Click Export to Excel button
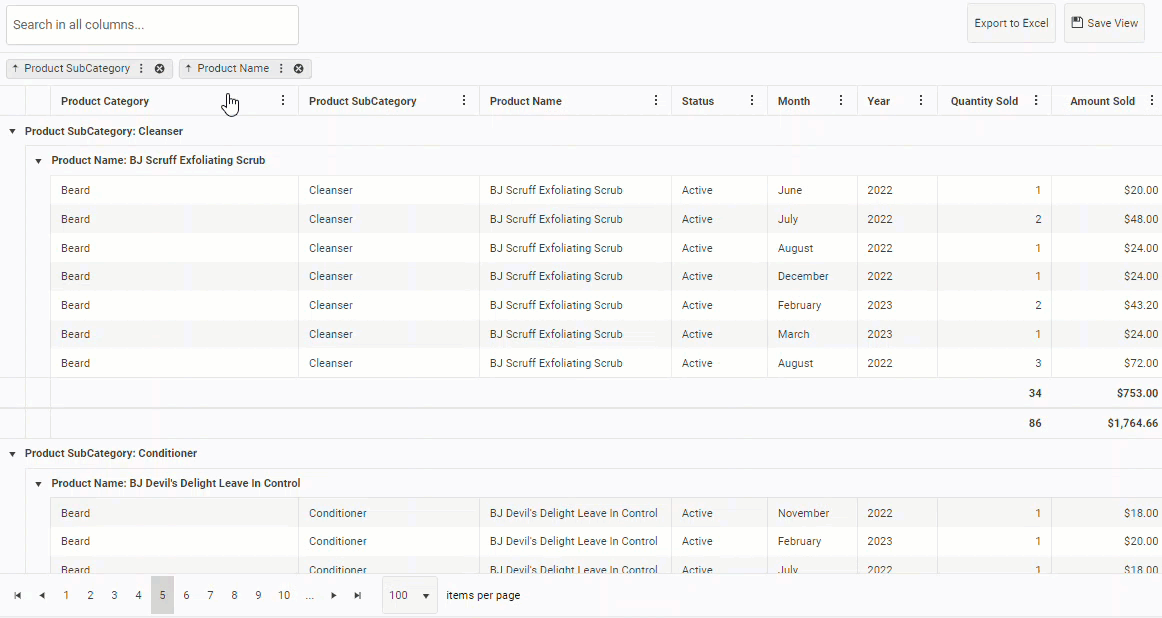 click(x=1011, y=23)
